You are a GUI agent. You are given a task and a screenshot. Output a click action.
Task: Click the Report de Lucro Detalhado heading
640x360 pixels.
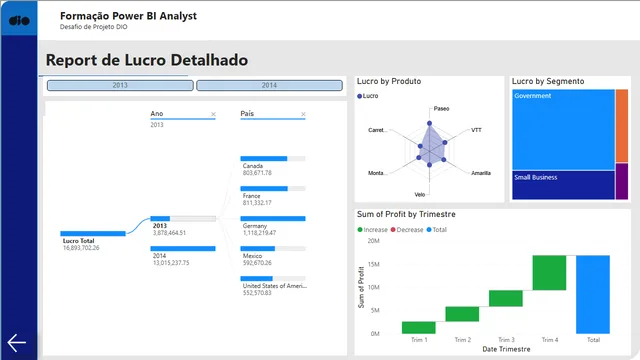147,60
